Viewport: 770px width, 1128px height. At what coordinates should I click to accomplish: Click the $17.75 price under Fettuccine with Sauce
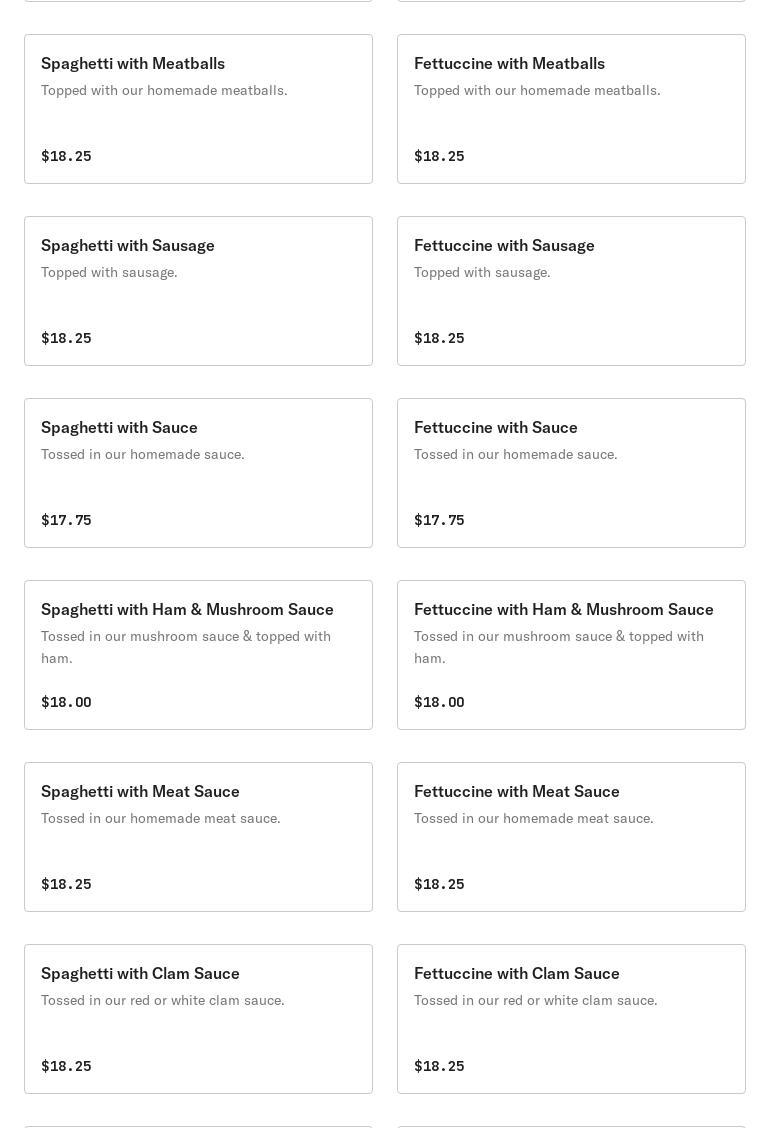(x=439, y=520)
